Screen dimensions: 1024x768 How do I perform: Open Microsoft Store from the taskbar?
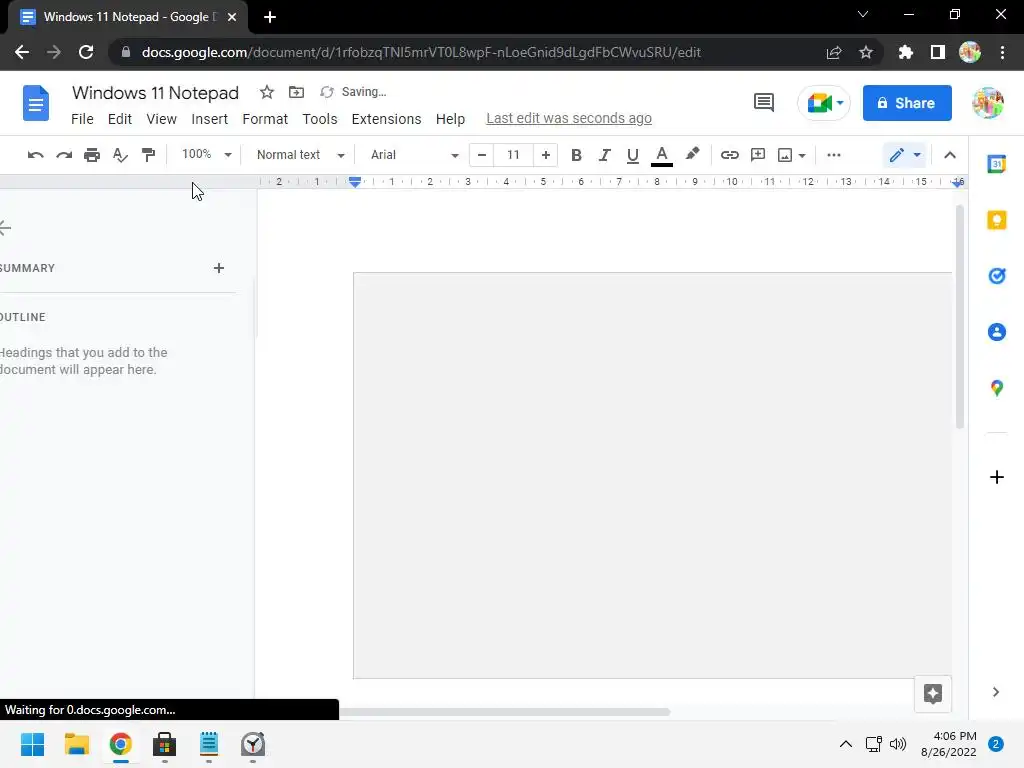coord(165,744)
